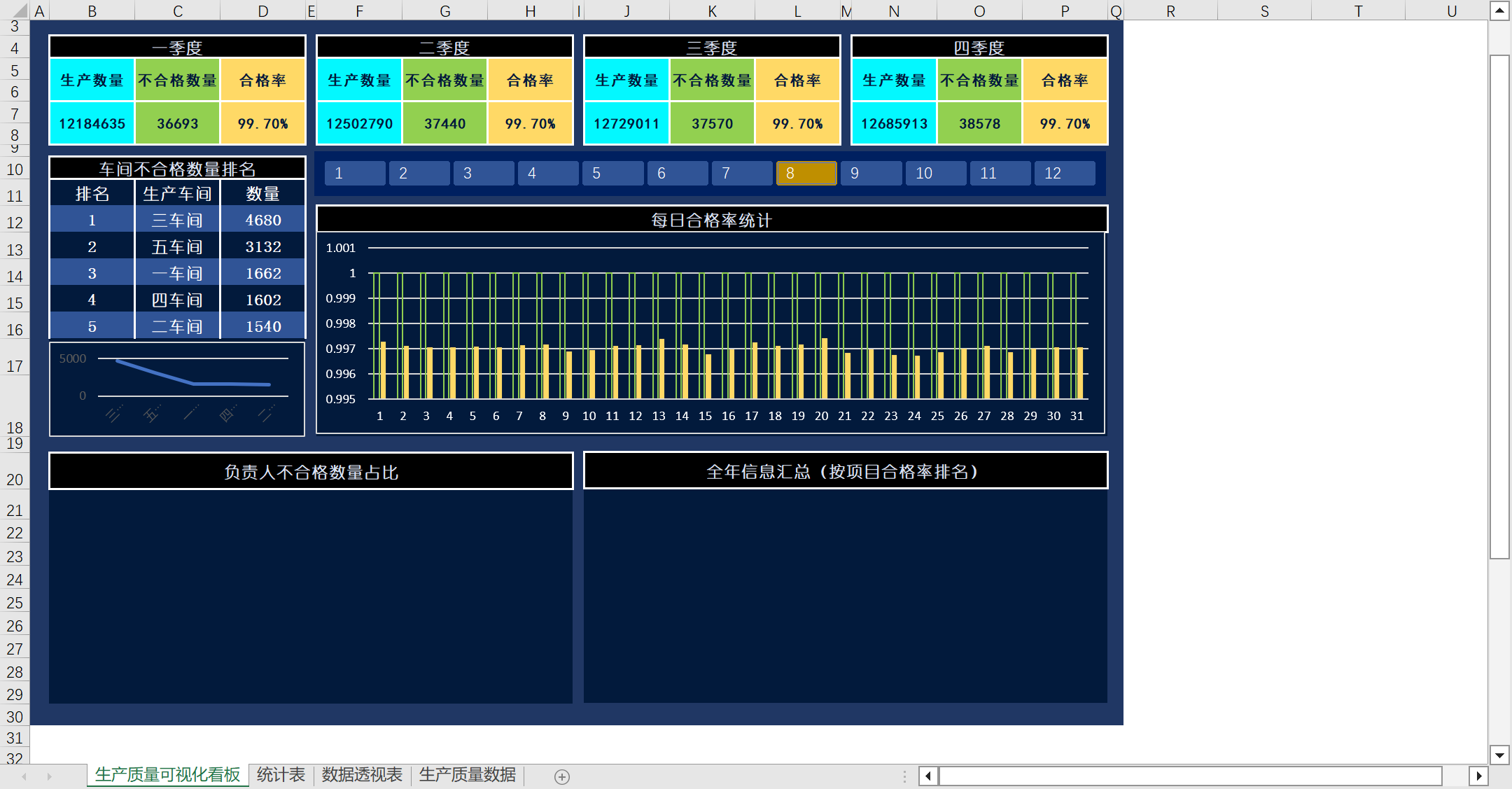Click the select-all corner triangle

point(19,11)
